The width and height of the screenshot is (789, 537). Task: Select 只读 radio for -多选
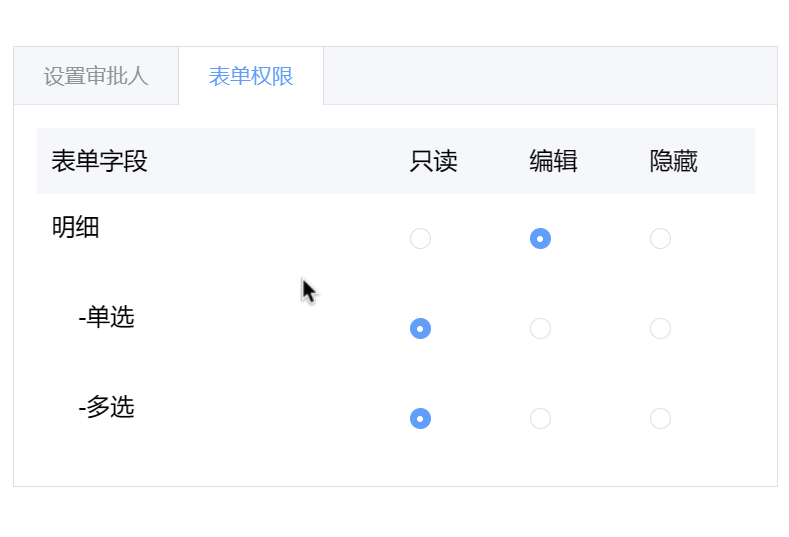click(420, 419)
